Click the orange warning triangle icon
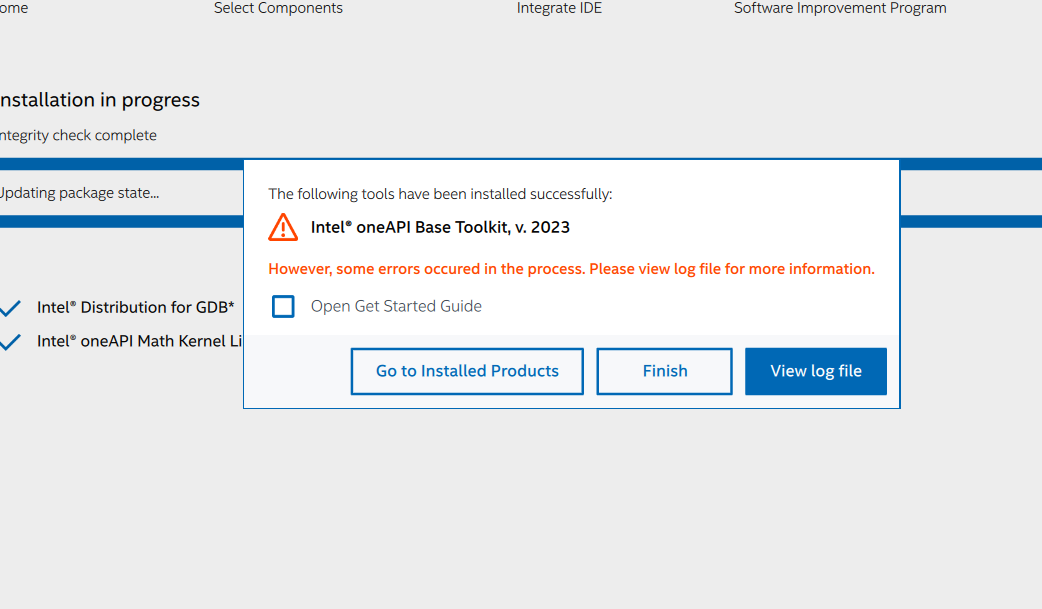1042x609 pixels. [283, 227]
